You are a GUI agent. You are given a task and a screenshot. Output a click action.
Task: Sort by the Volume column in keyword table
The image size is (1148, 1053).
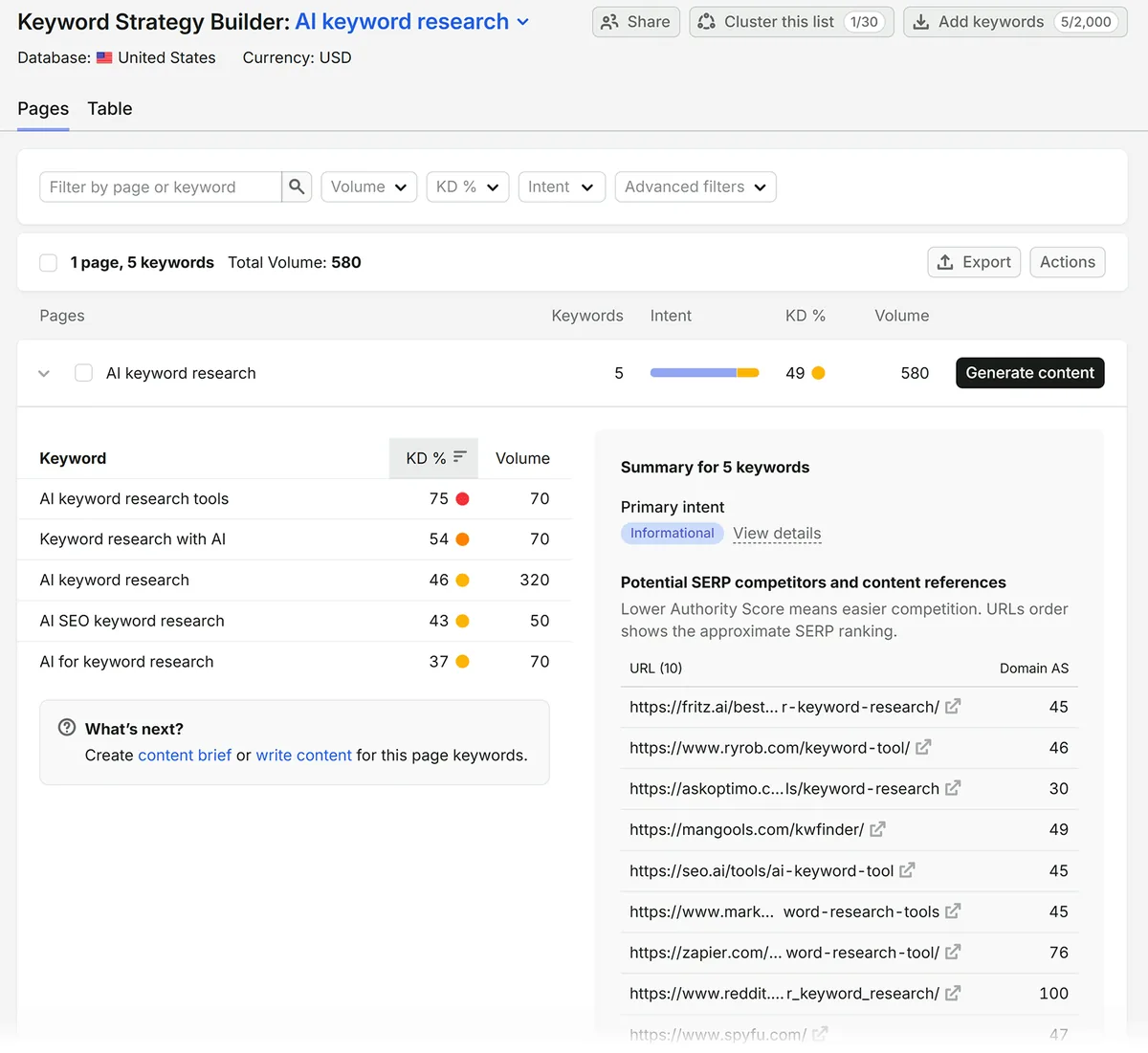[x=522, y=458]
